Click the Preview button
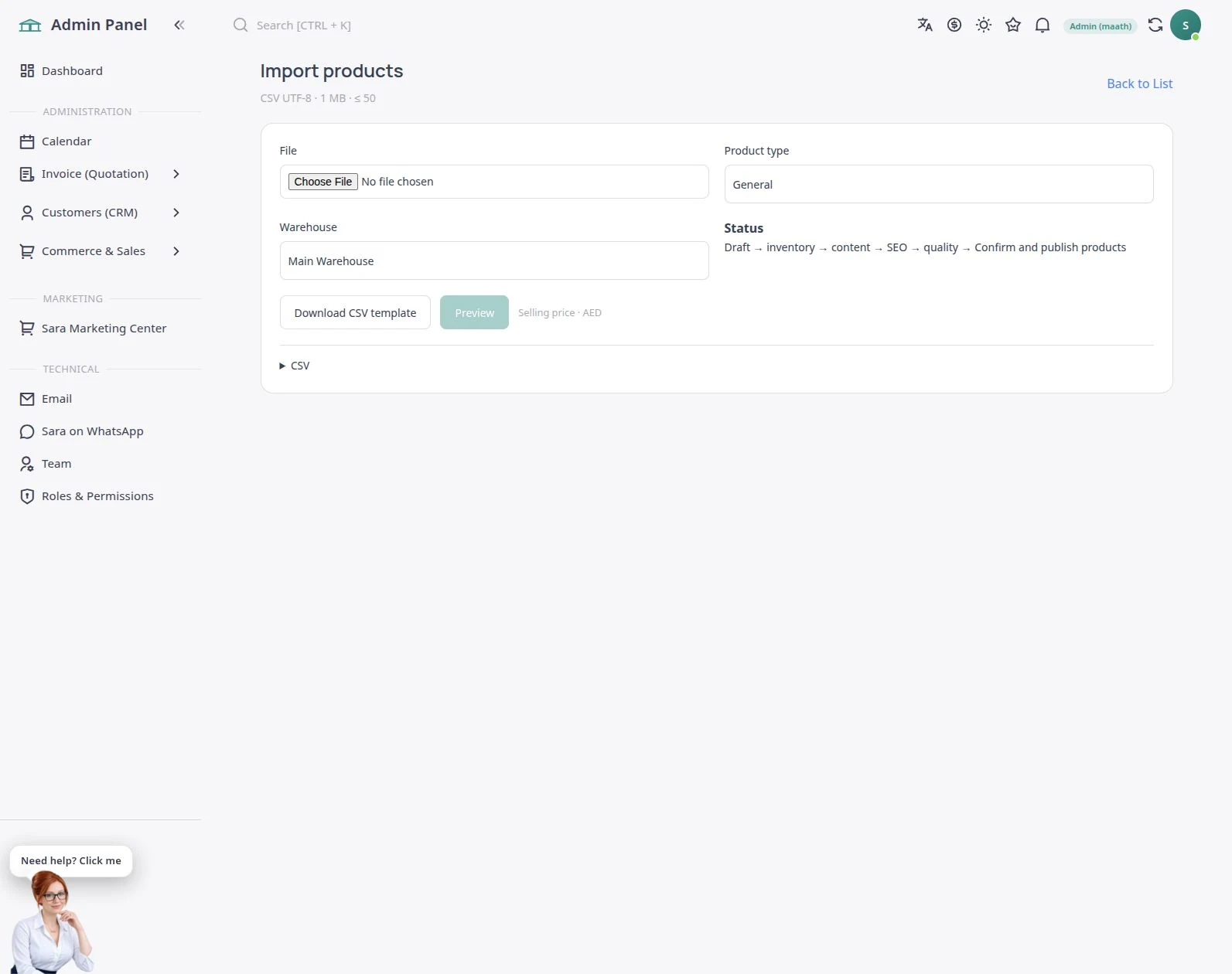Image resolution: width=1232 pixels, height=974 pixels. point(474,312)
